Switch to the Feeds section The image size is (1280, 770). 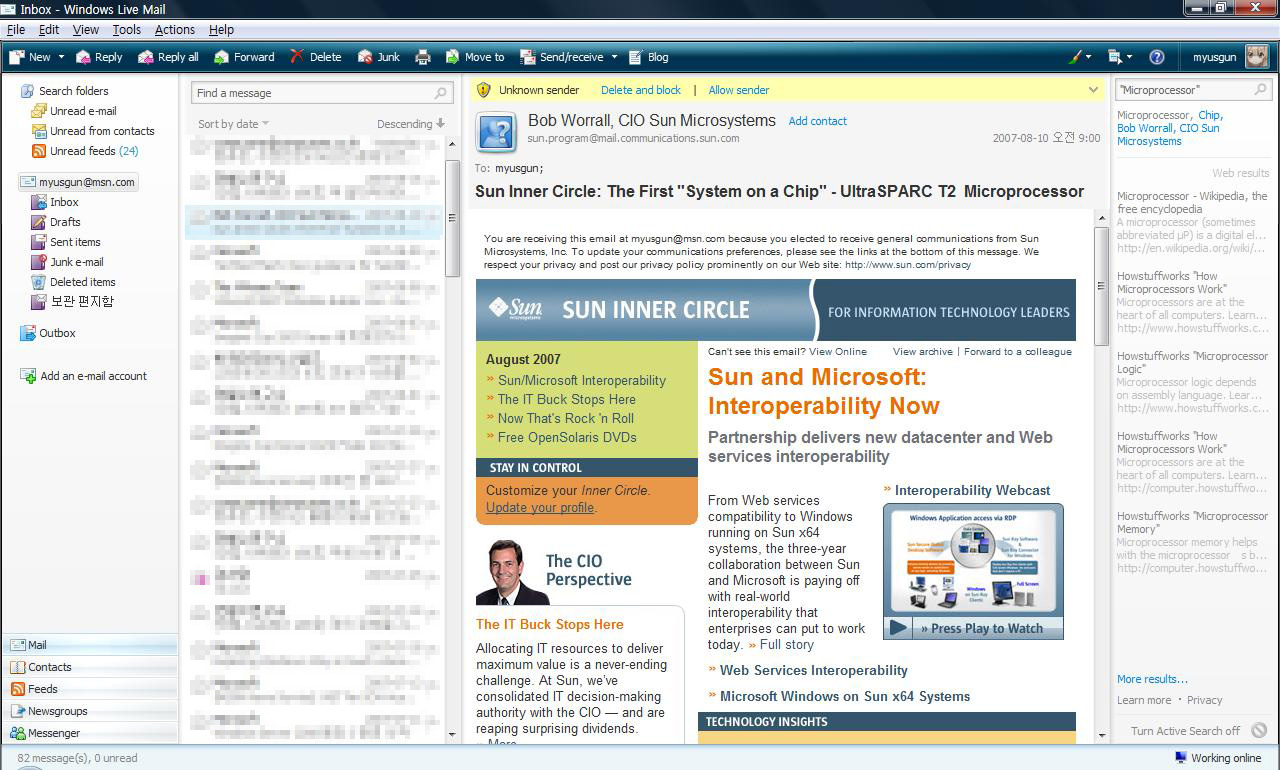coord(90,689)
